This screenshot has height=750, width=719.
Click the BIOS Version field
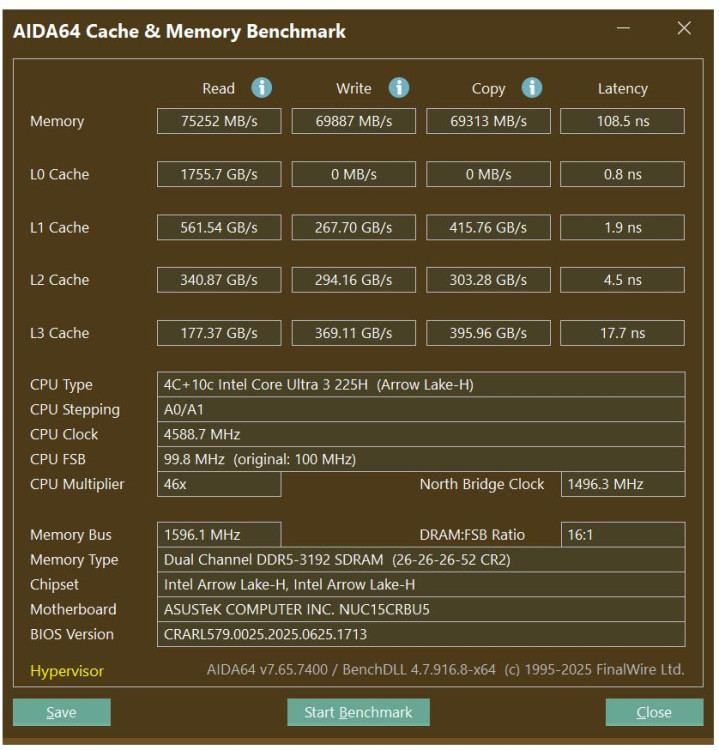click(421, 634)
